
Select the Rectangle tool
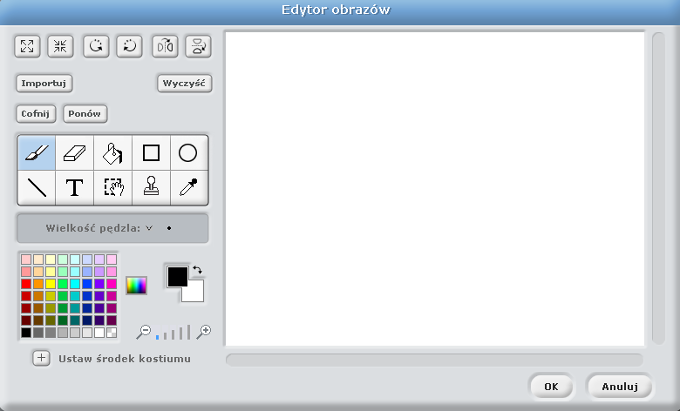[x=151, y=153]
